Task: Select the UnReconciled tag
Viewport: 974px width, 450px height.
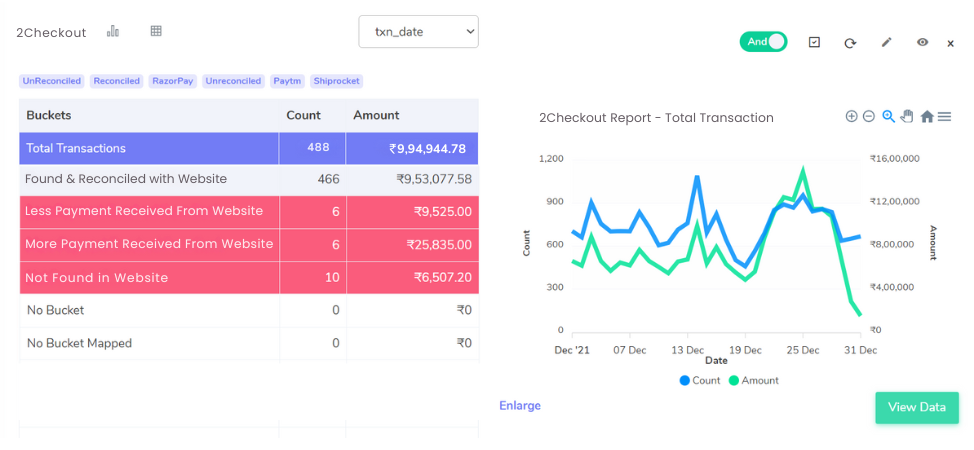Action: click(x=52, y=81)
